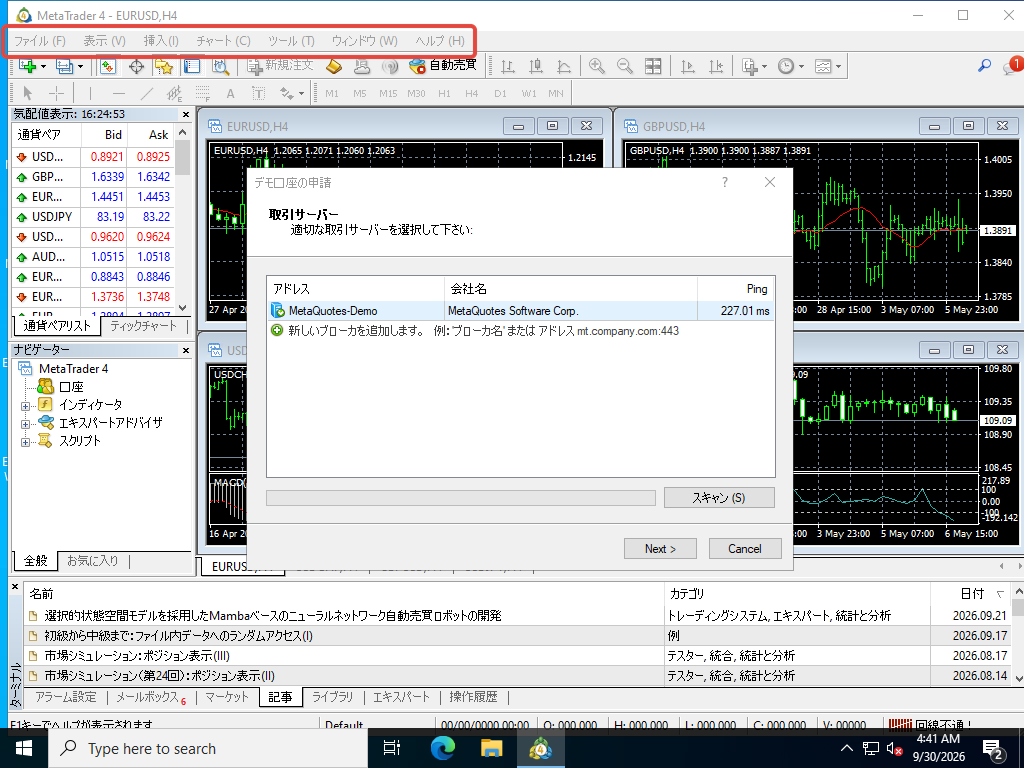
Task: Toggle the 自動売買 auto trading button
Action: pos(443,66)
